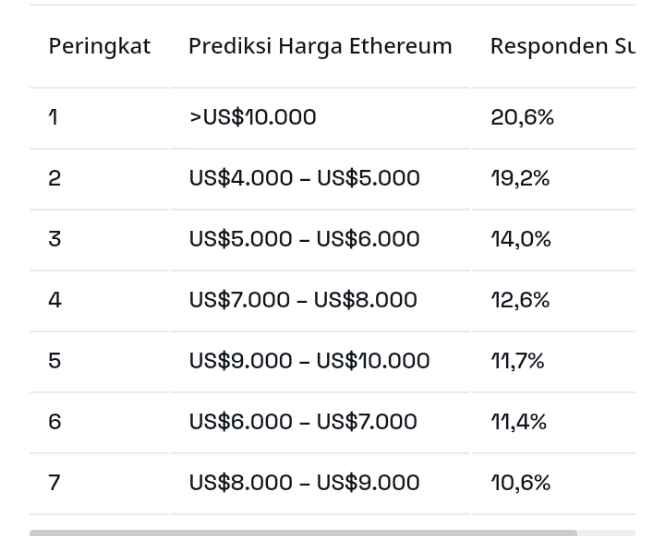
Task: Click rank number 7 cell
Action: point(54,483)
